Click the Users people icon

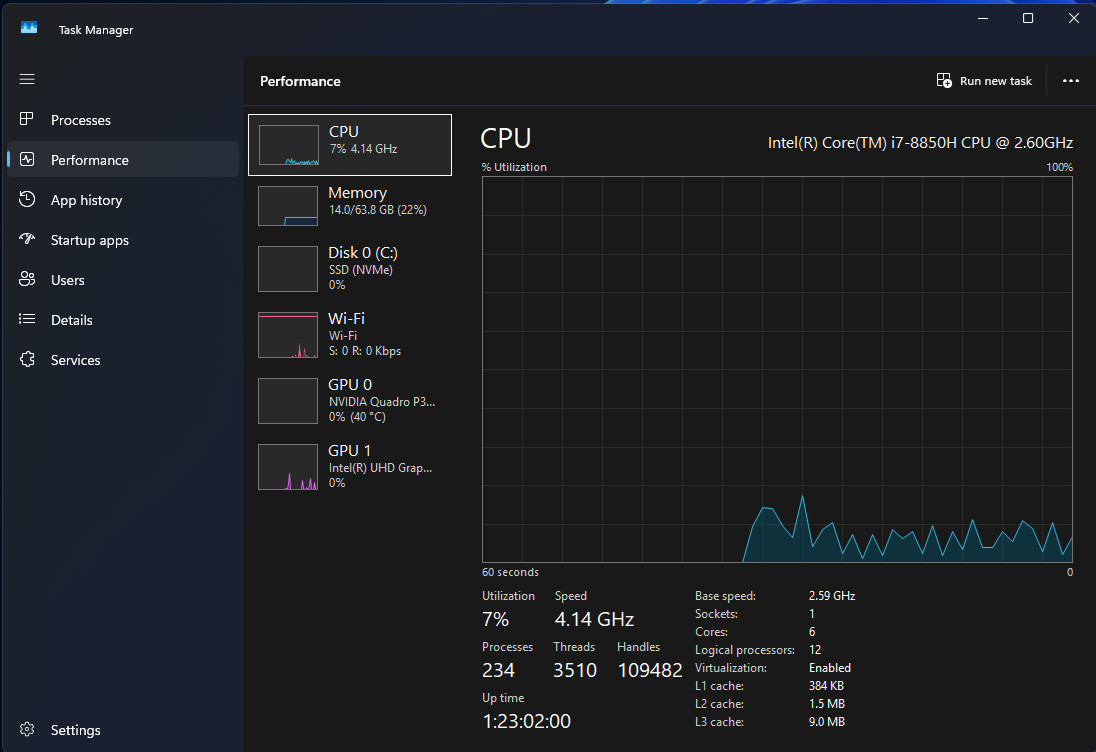pyautogui.click(x=27, y=280)
